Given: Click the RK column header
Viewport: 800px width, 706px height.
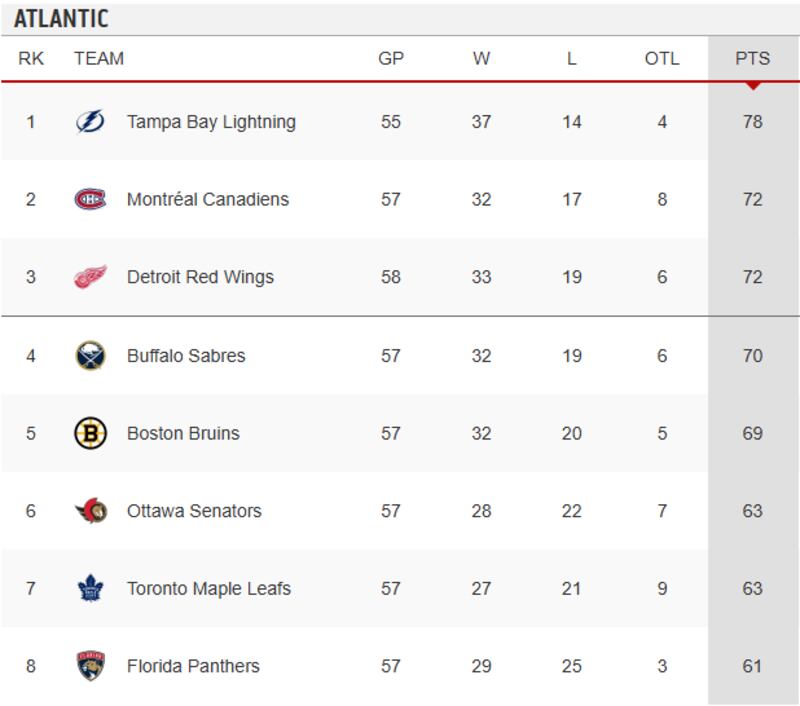Looking at the screenshot, I should 31,58.
